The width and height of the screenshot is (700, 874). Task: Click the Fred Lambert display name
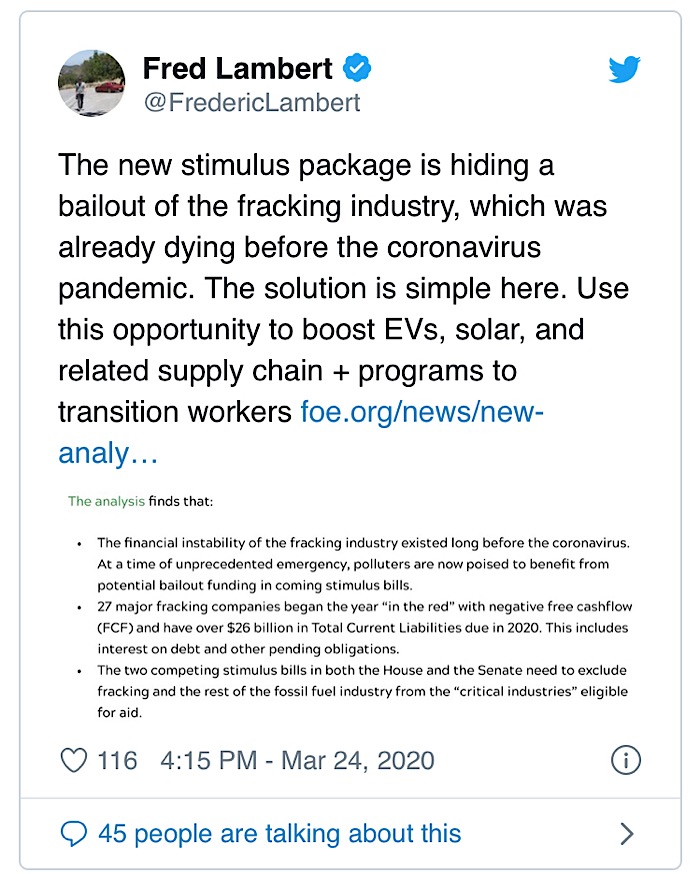click(237, 68)
